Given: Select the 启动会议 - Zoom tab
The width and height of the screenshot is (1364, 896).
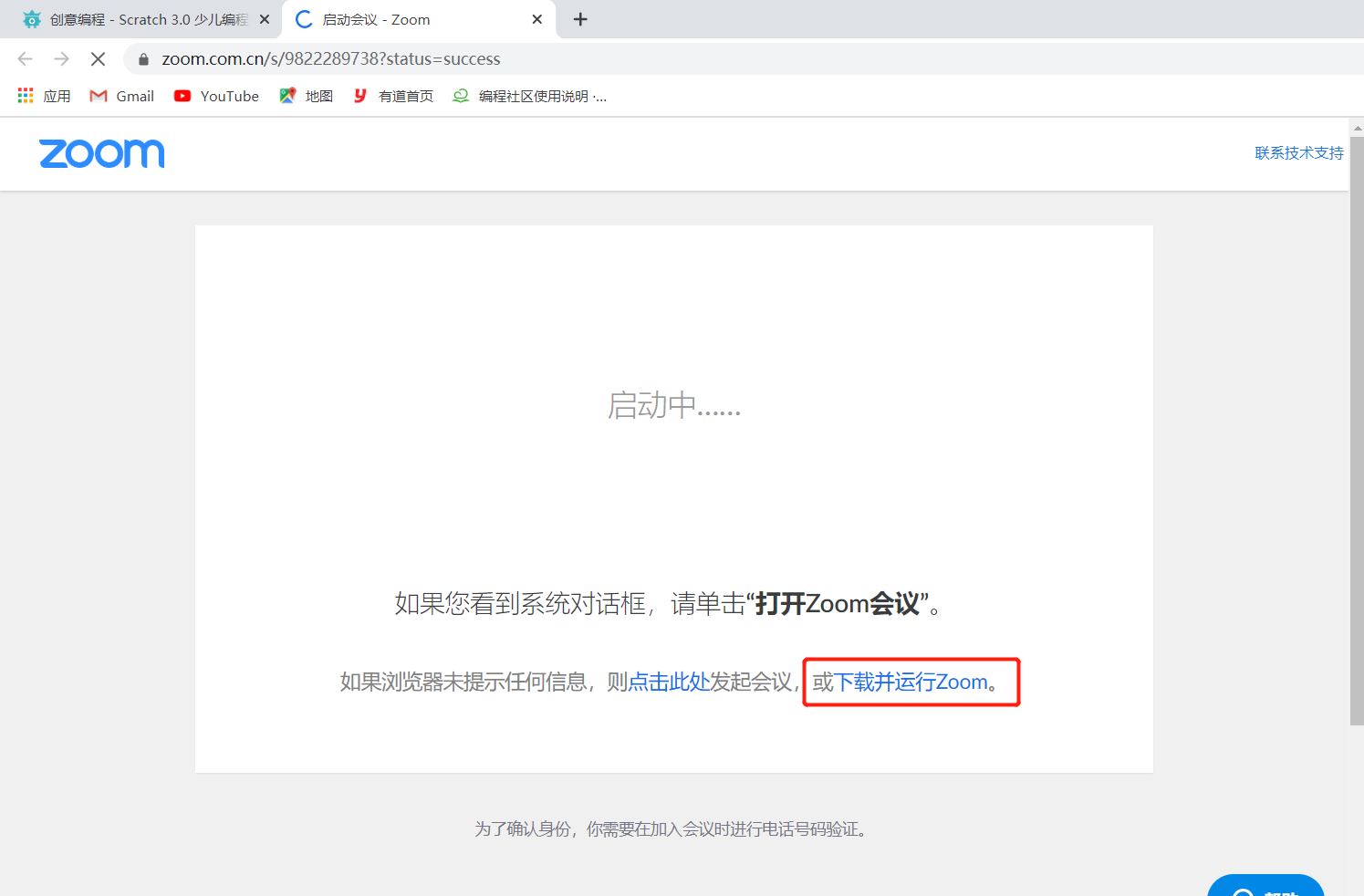Looking at the screenshot, I should [420, 19].
